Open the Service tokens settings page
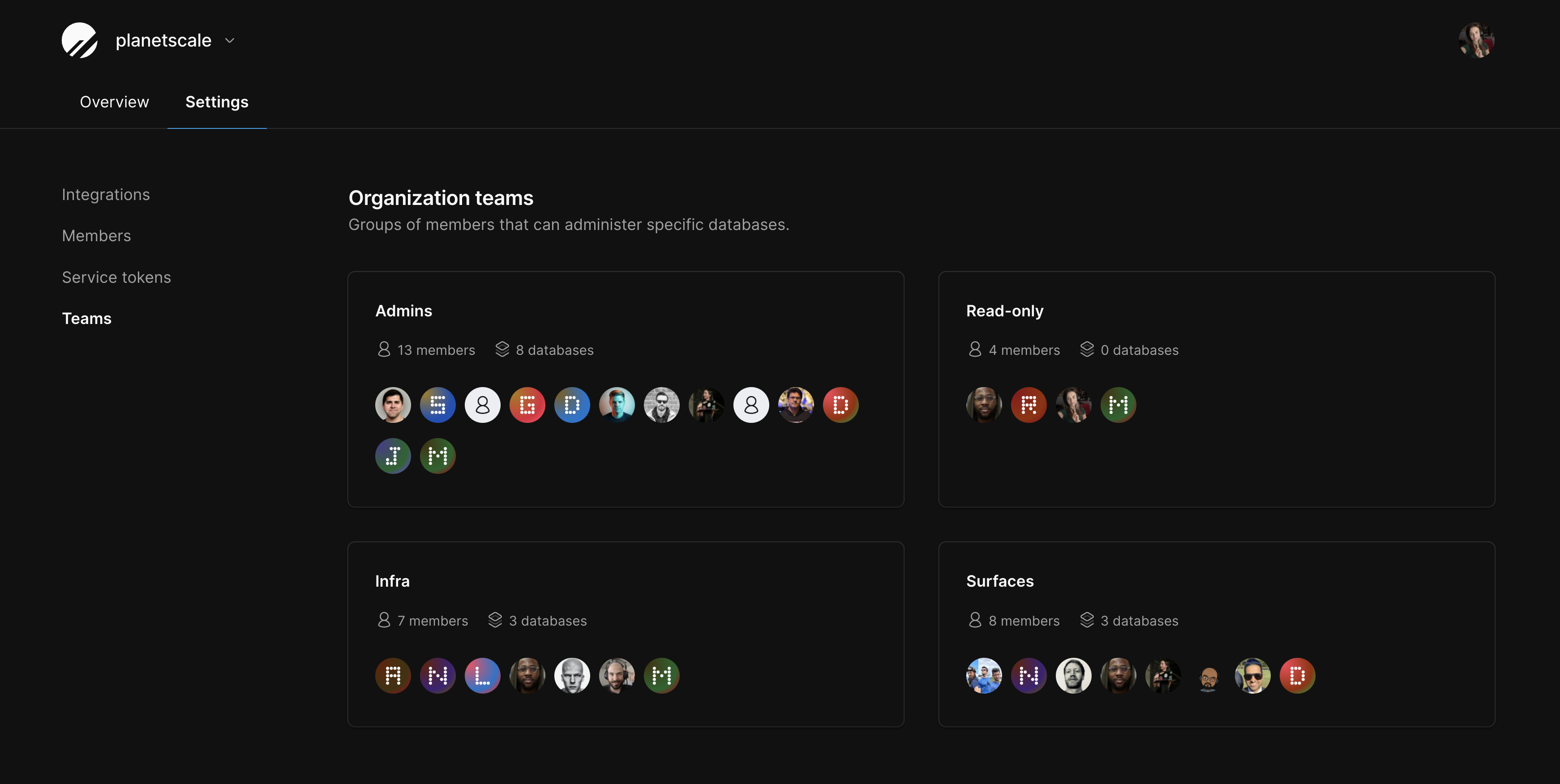 point(116,277)
